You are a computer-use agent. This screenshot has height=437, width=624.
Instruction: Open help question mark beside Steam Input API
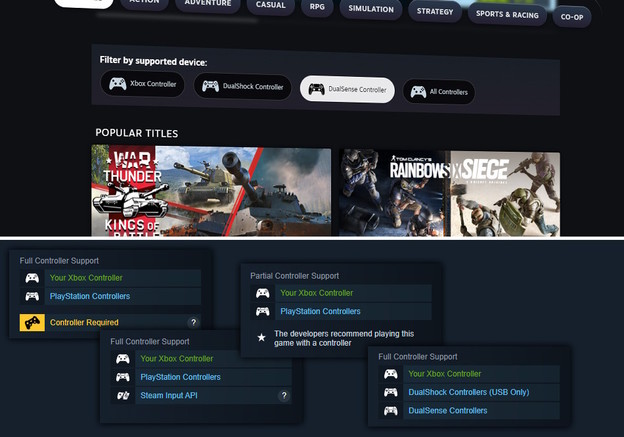(x=284, y=396)
